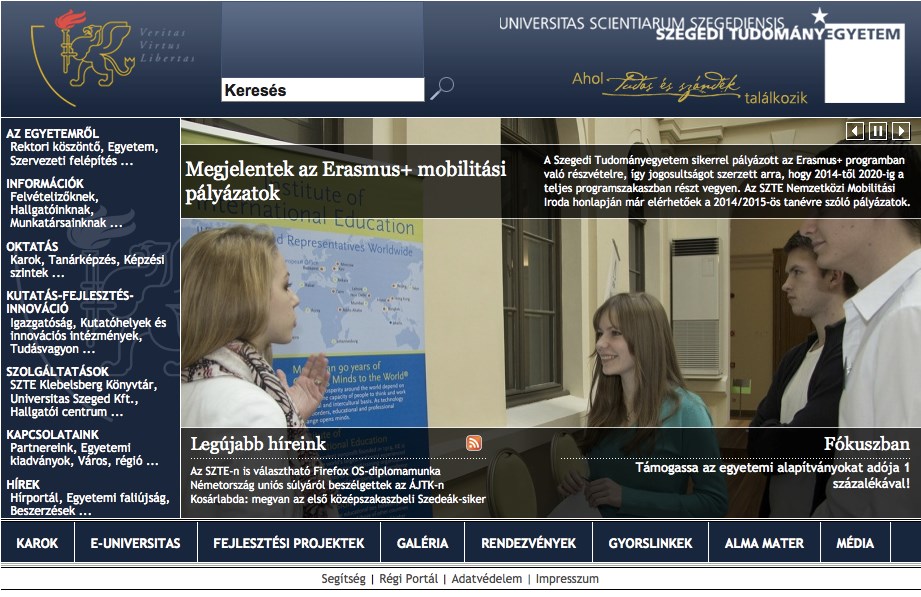The width and height of the screenshot is (921, 597).
Task: Select the MÉDIA tab
Action: pyautogui.click(x=855, y=543)
